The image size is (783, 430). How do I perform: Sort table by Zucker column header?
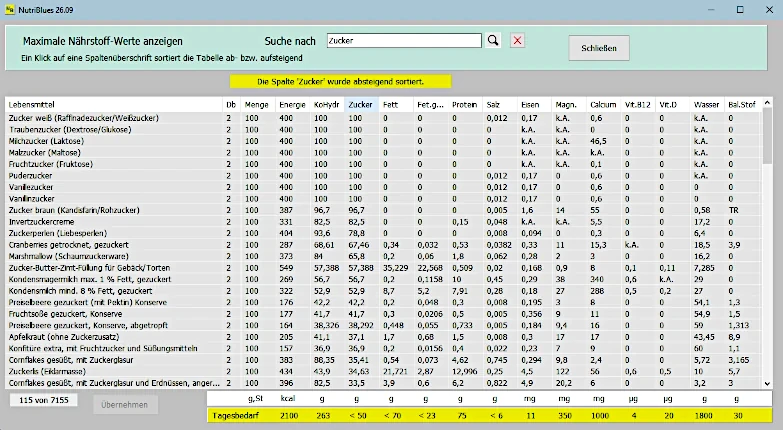pyautogui.click(x=360, y=104)
